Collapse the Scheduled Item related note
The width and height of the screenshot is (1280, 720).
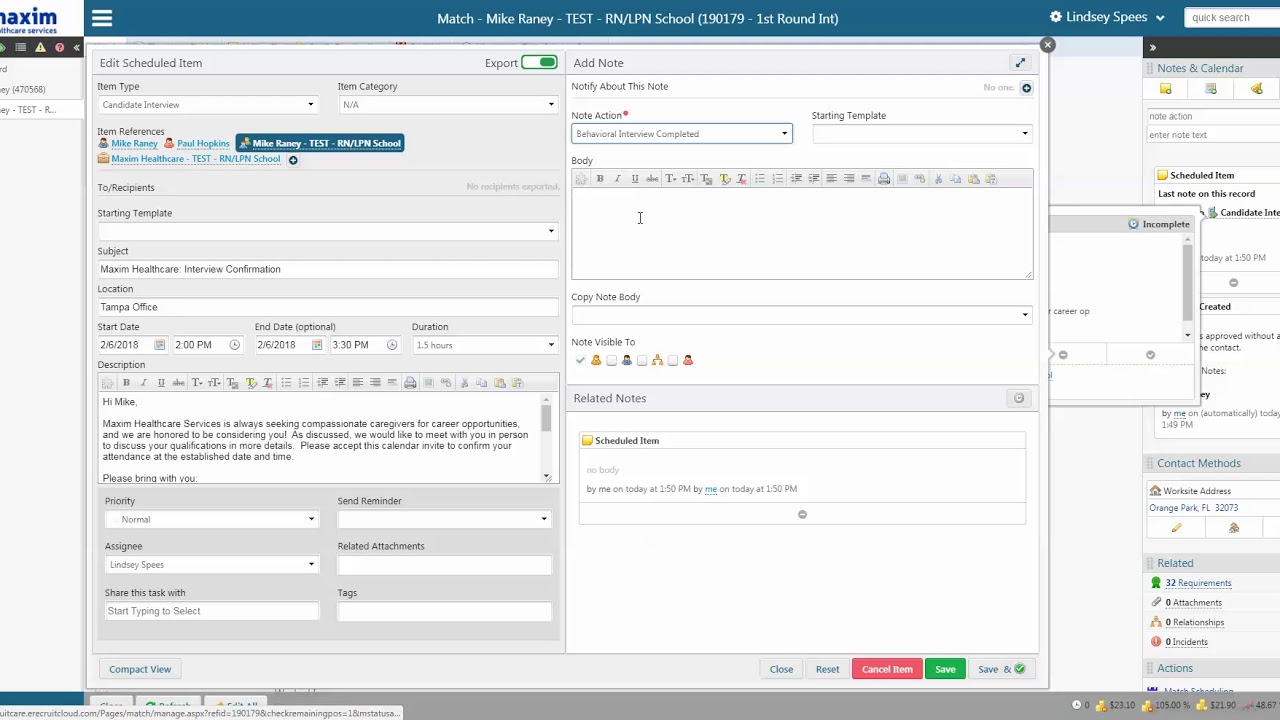[x=802, y=515]
